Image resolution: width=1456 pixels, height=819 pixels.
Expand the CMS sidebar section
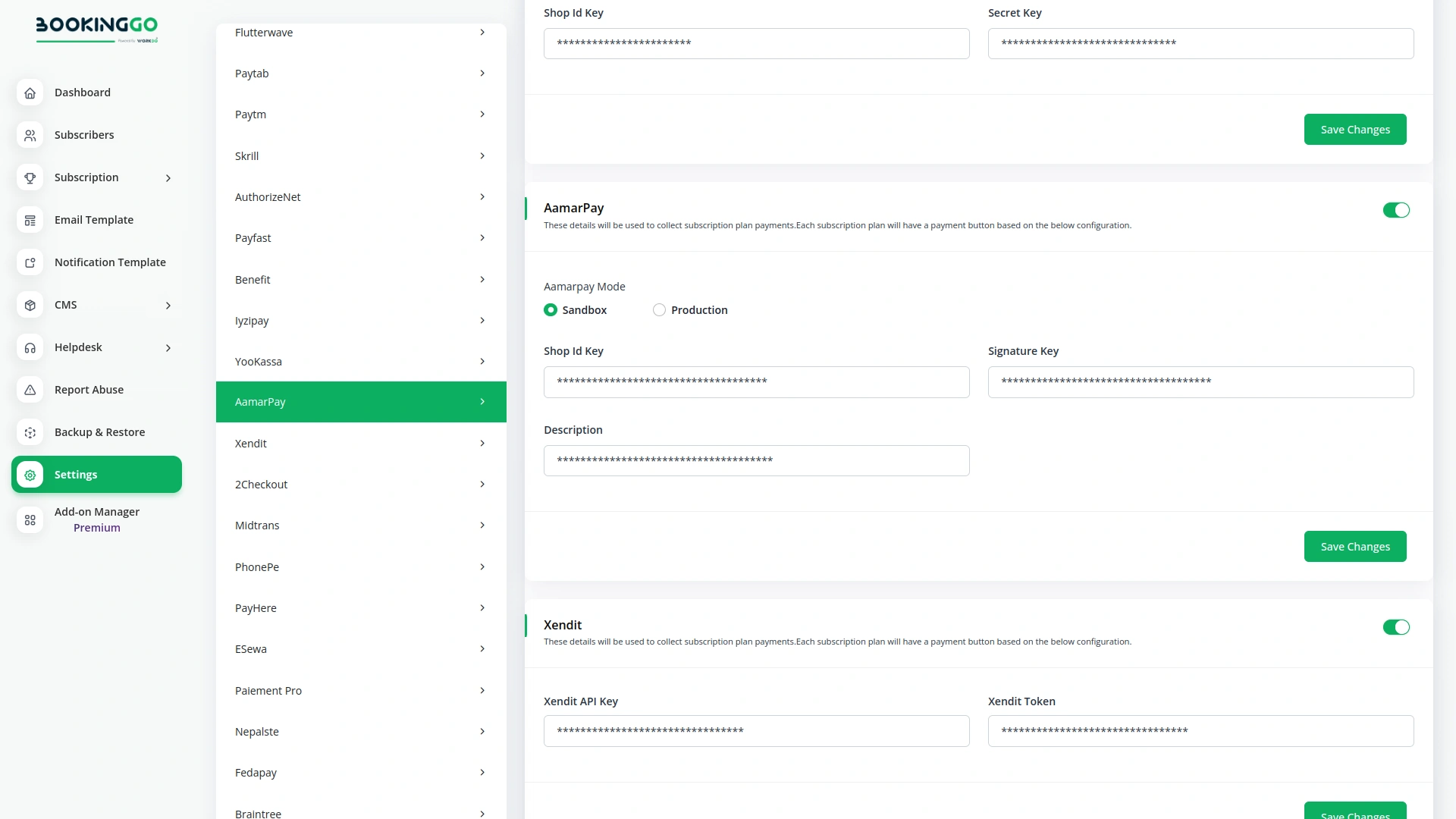click(67, 305)
